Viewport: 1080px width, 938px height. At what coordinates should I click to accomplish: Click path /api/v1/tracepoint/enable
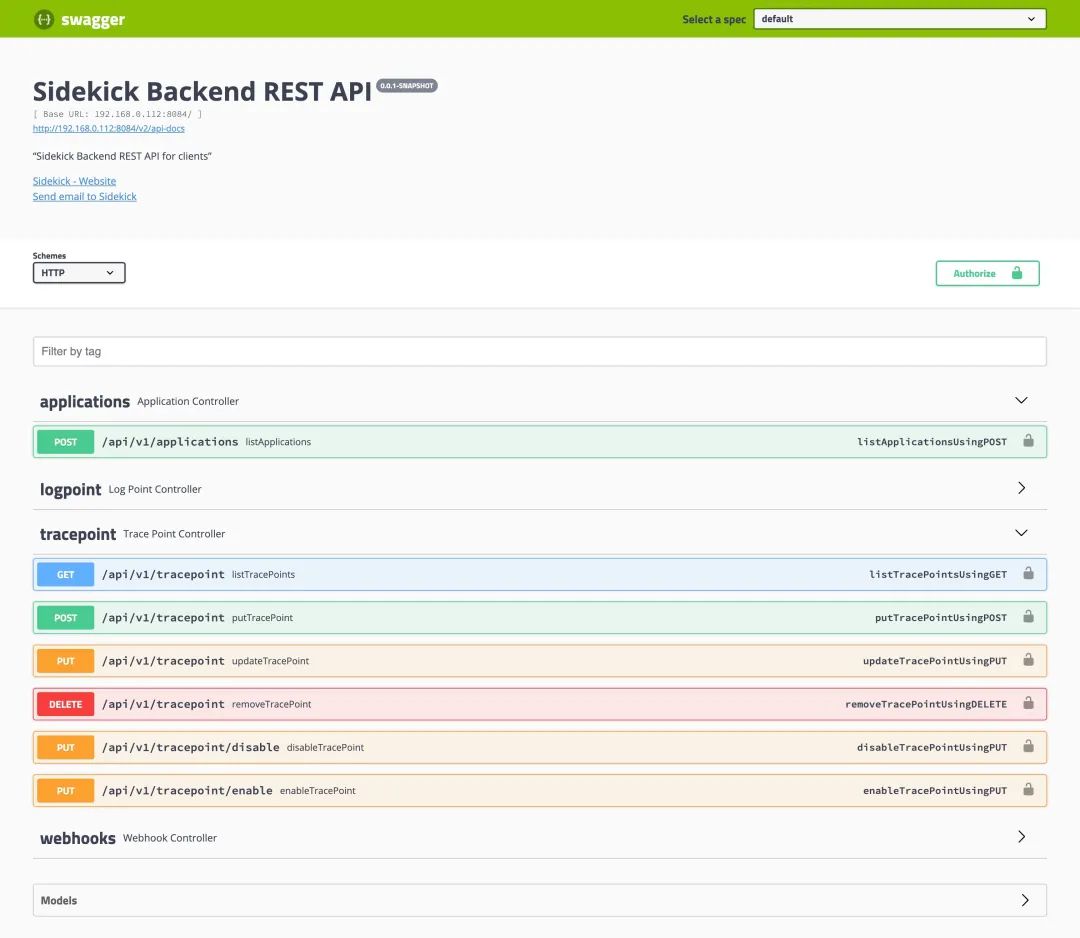click(187, 791)
